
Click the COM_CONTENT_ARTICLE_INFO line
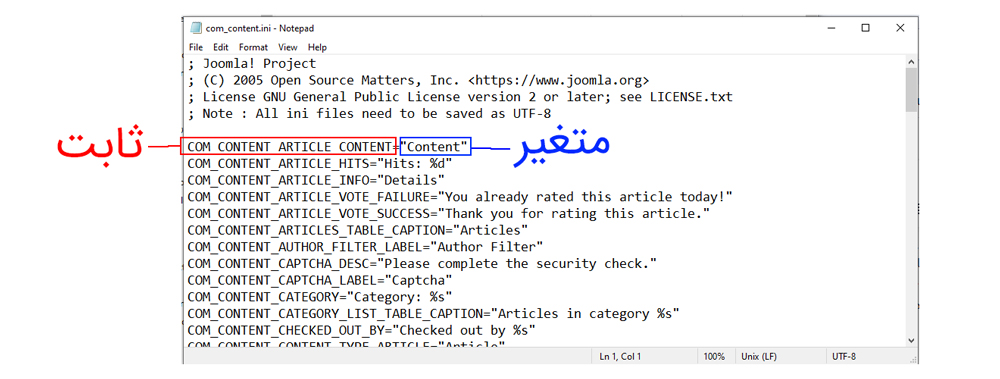[316, 180]
